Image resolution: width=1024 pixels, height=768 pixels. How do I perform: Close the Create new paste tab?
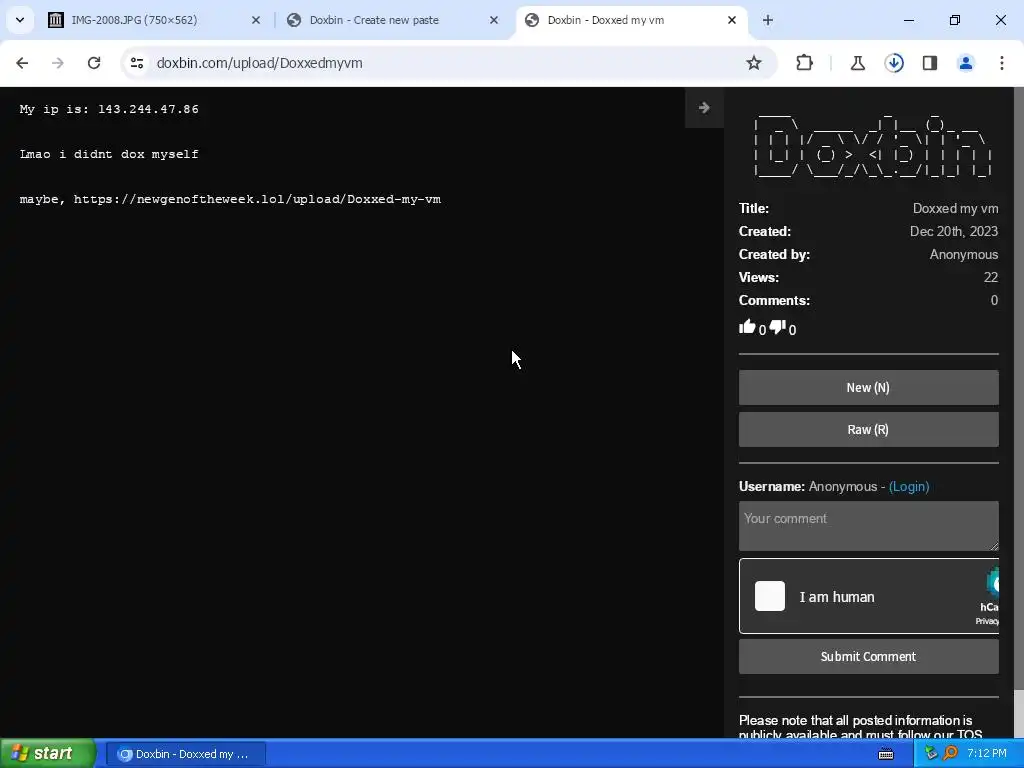[x=494, y=20]
